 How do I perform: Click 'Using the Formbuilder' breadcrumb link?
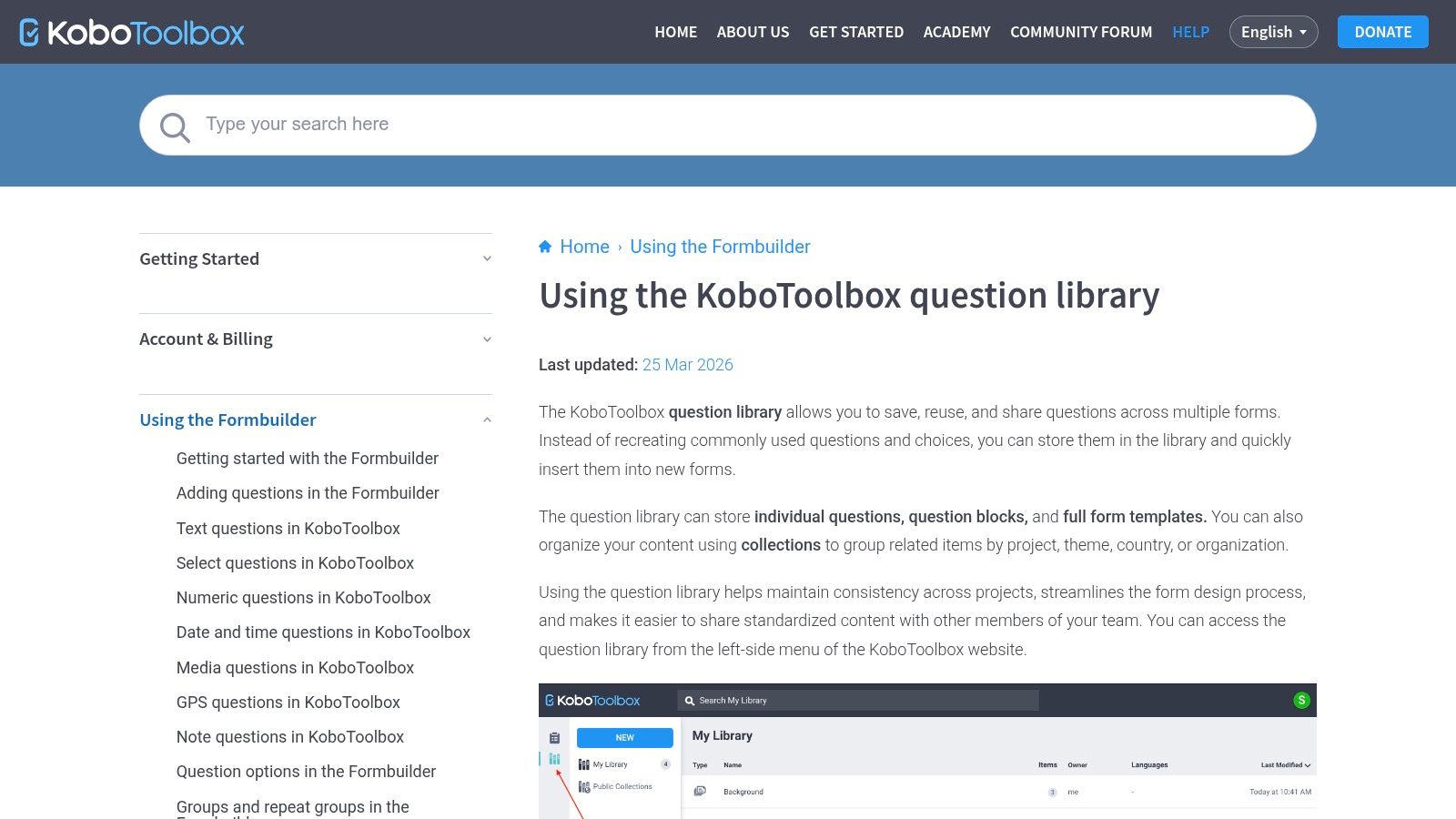click(x=720, y=247)
